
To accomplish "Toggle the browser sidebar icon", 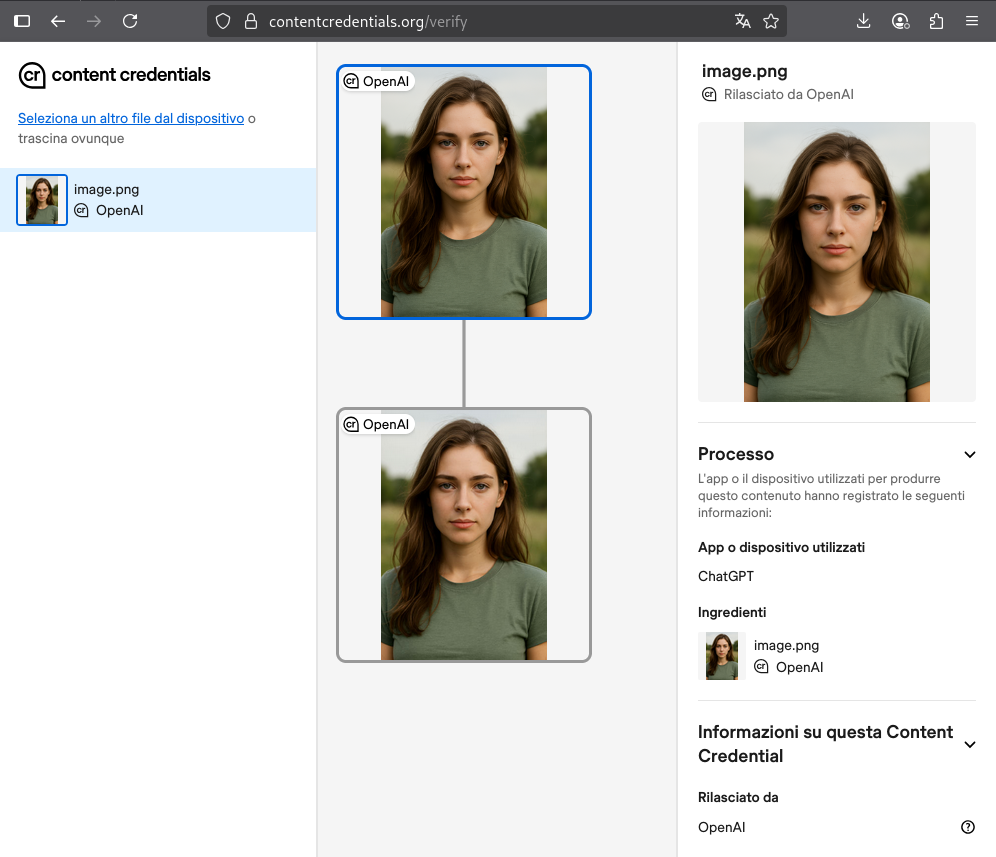I will click(x=22, y=21).
